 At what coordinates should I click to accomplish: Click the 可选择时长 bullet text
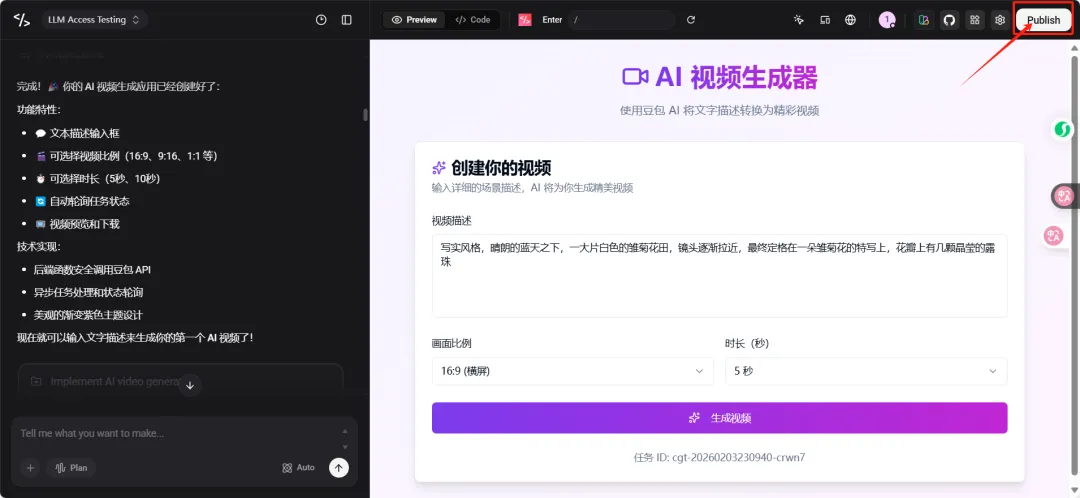pos(105,178)
